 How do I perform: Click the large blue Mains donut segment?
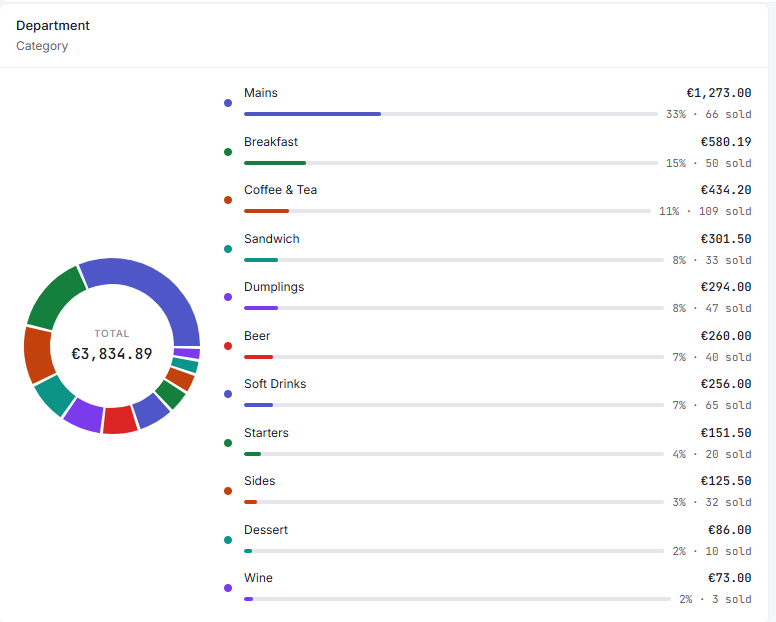163,292
